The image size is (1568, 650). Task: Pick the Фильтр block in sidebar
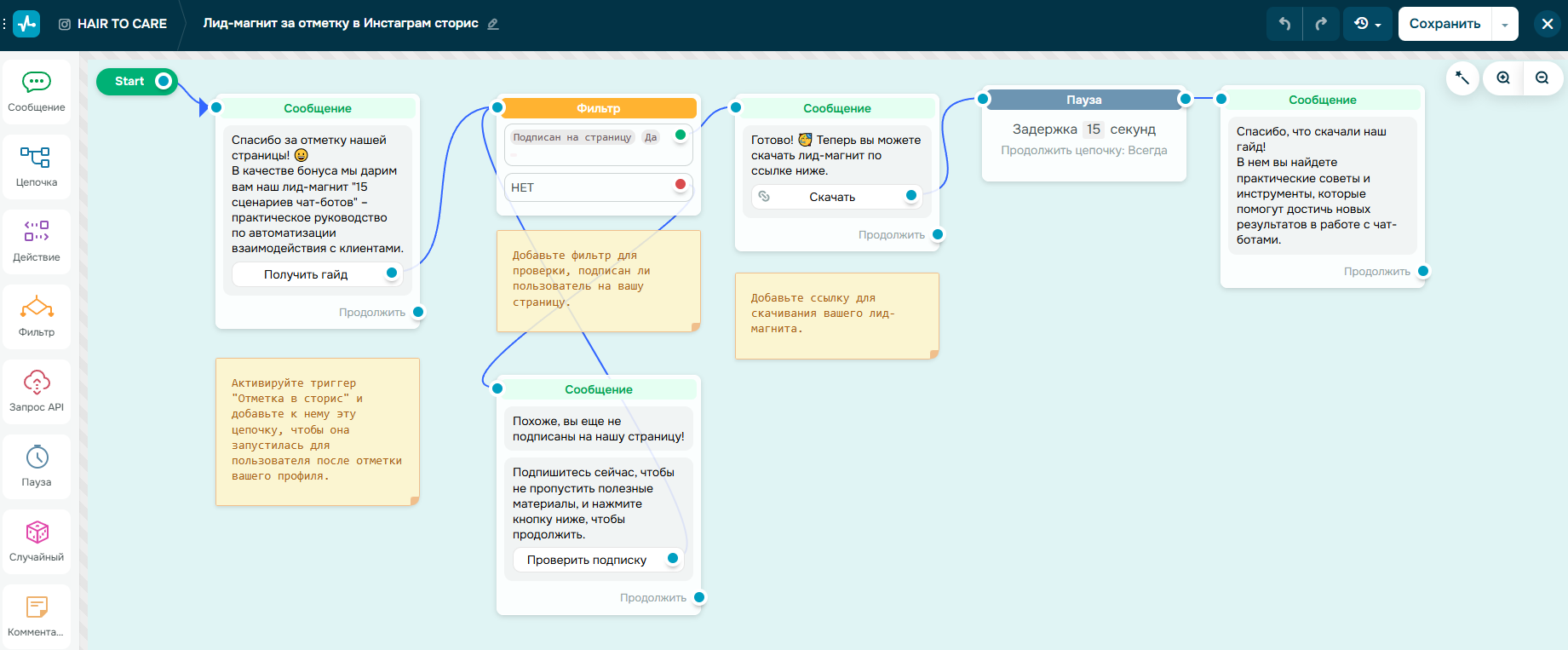37,316
